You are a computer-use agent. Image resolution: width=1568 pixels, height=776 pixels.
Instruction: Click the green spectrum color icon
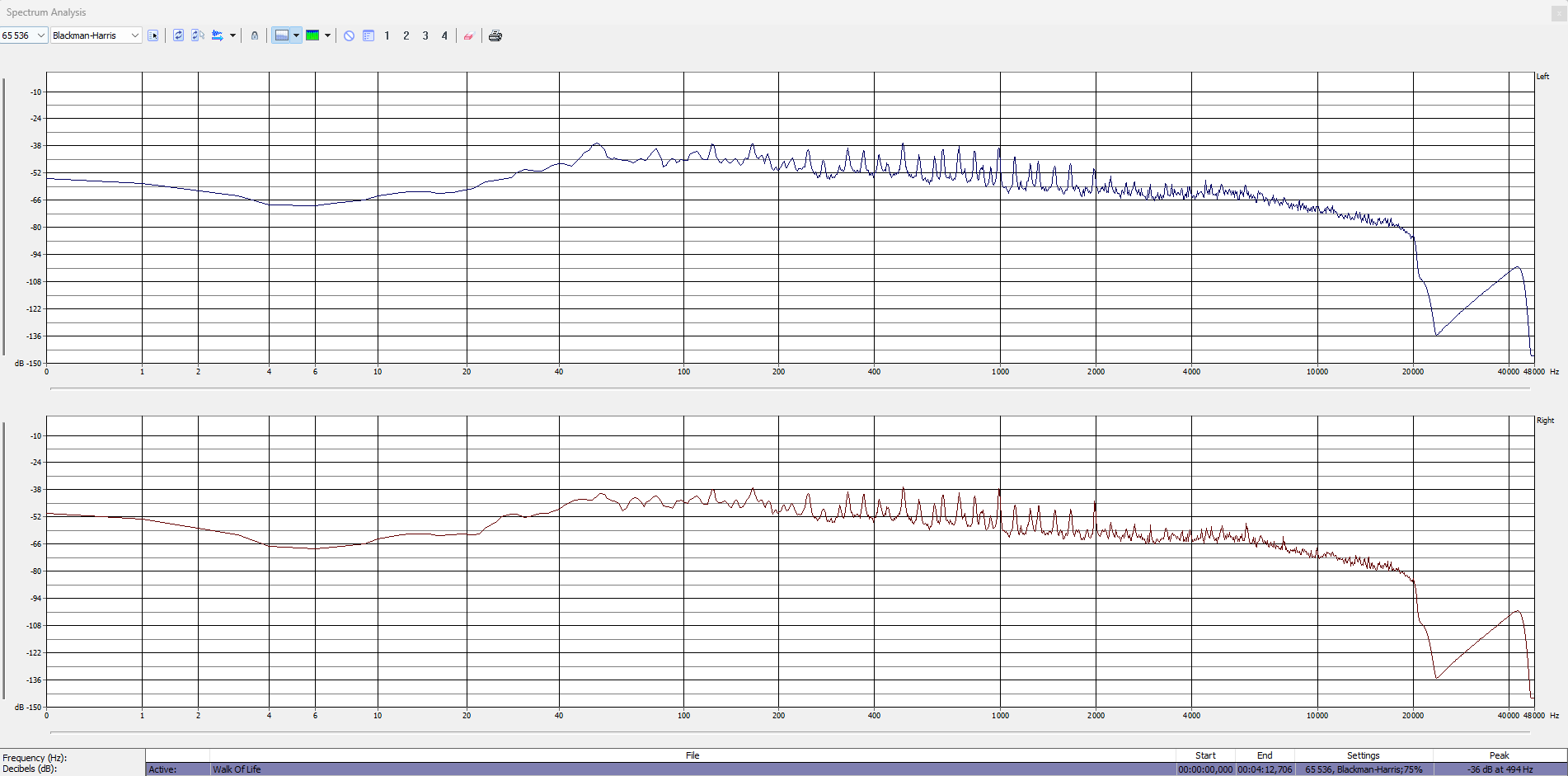pos(312,35)
